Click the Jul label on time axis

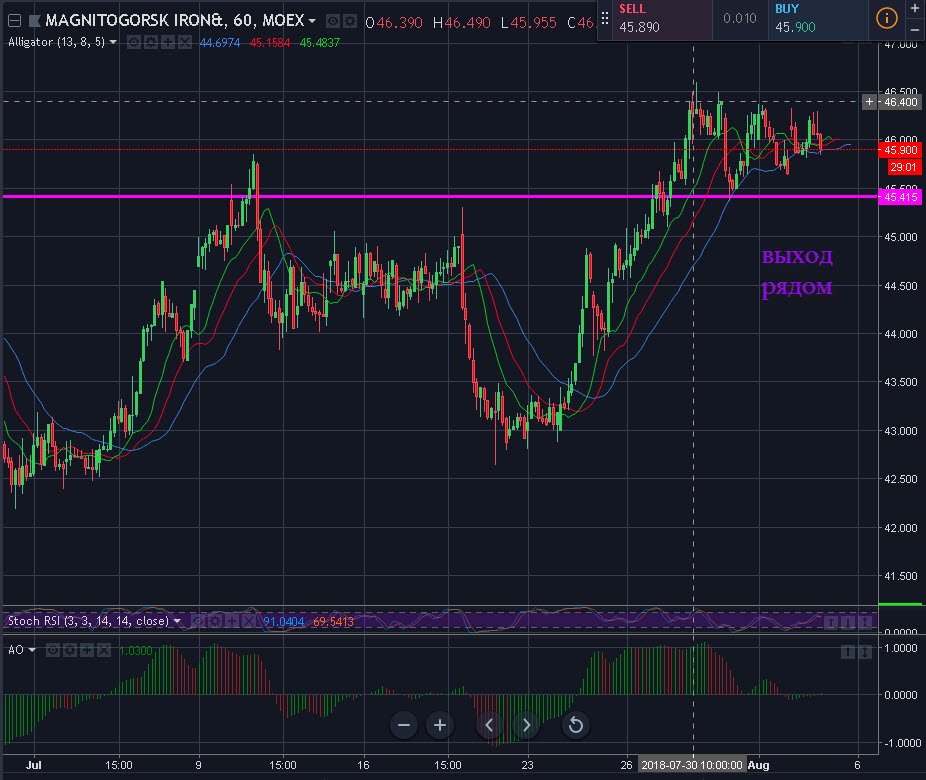pyautogui.click(x=34, y=765)
